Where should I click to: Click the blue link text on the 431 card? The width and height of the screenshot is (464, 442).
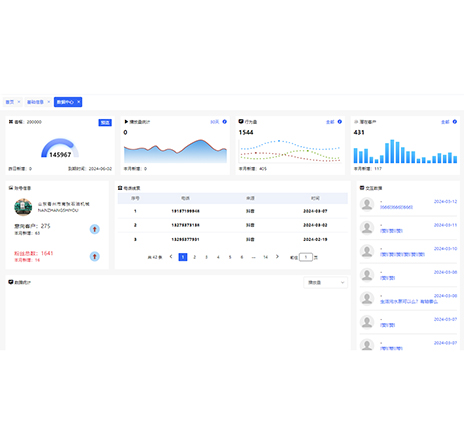click(x=445, y=122)
